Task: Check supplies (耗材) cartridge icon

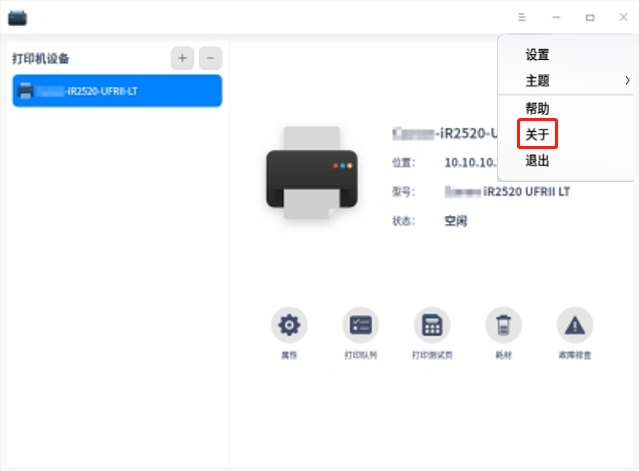Action: [503, 325]
